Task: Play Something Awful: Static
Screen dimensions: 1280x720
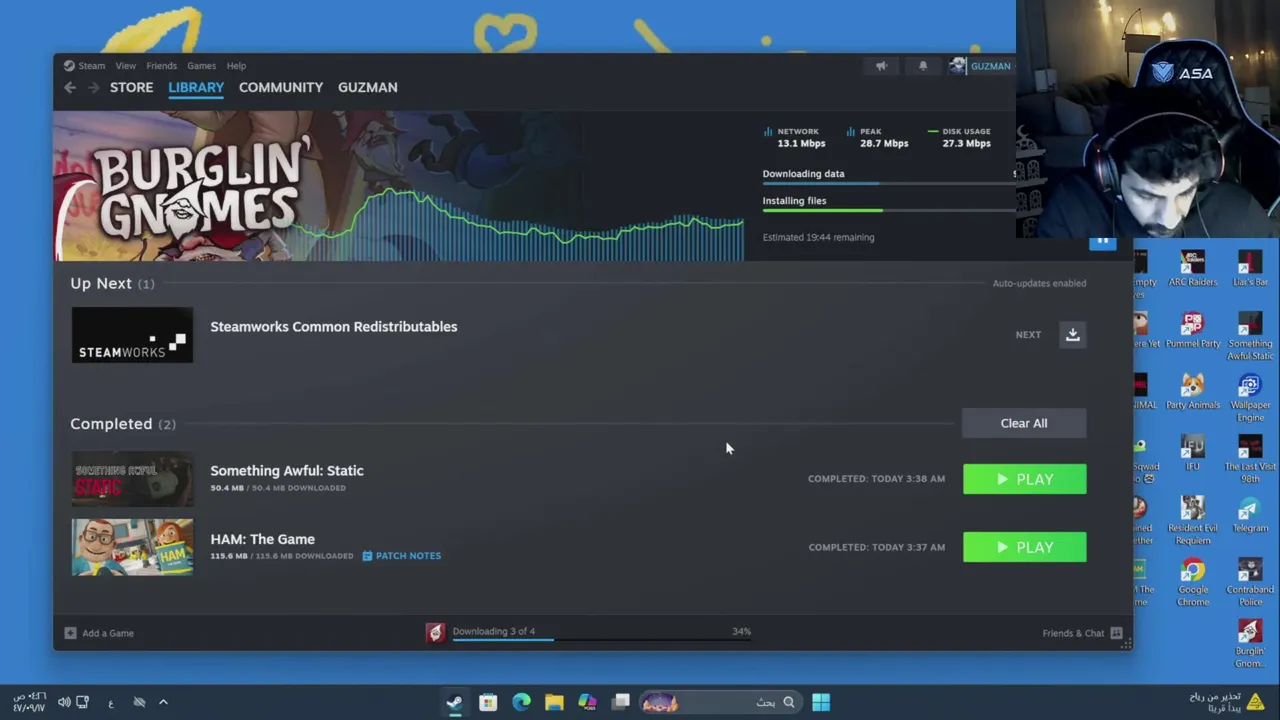Action: (x=1024, y=479)
